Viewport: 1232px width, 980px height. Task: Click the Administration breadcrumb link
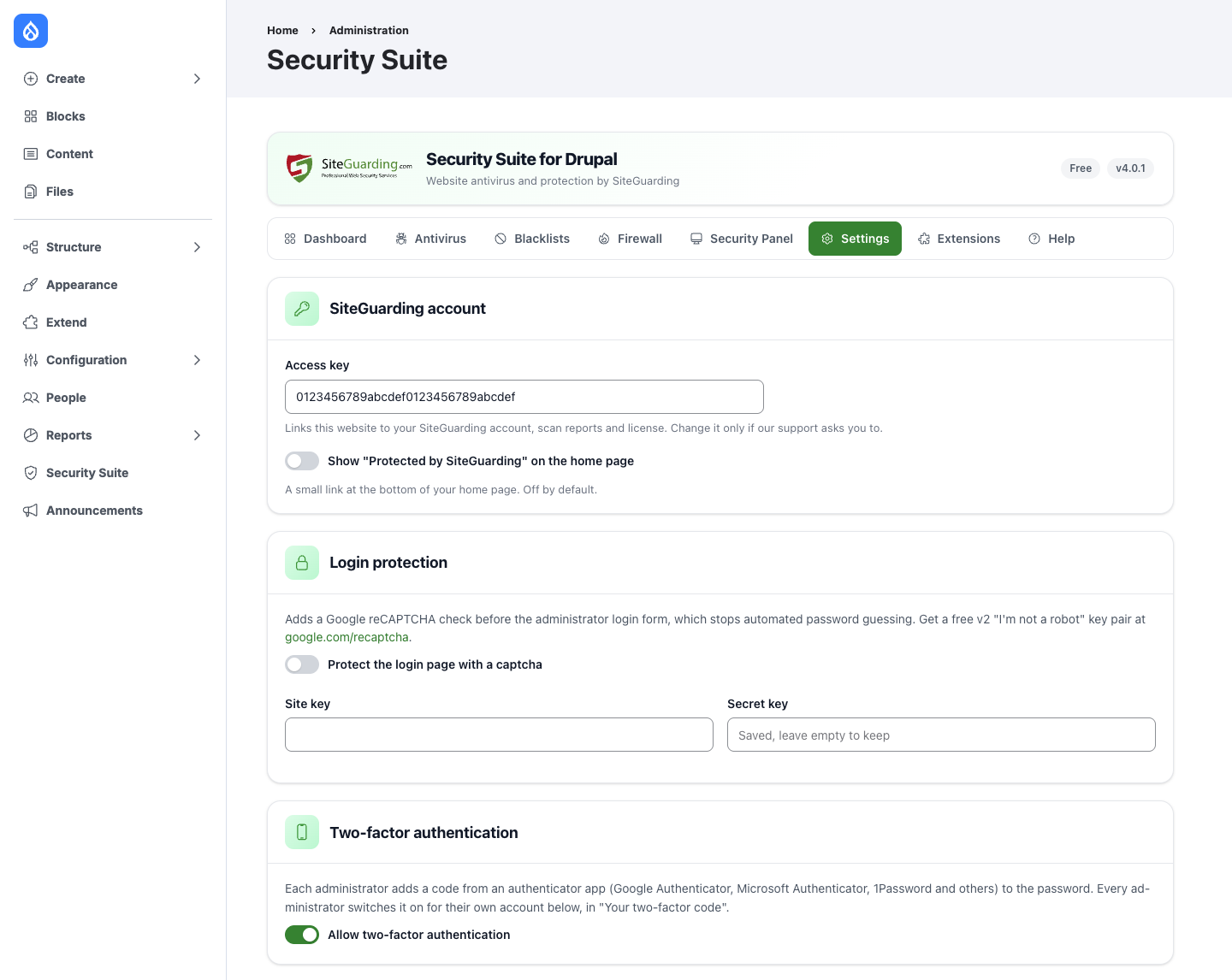[369, 30]
